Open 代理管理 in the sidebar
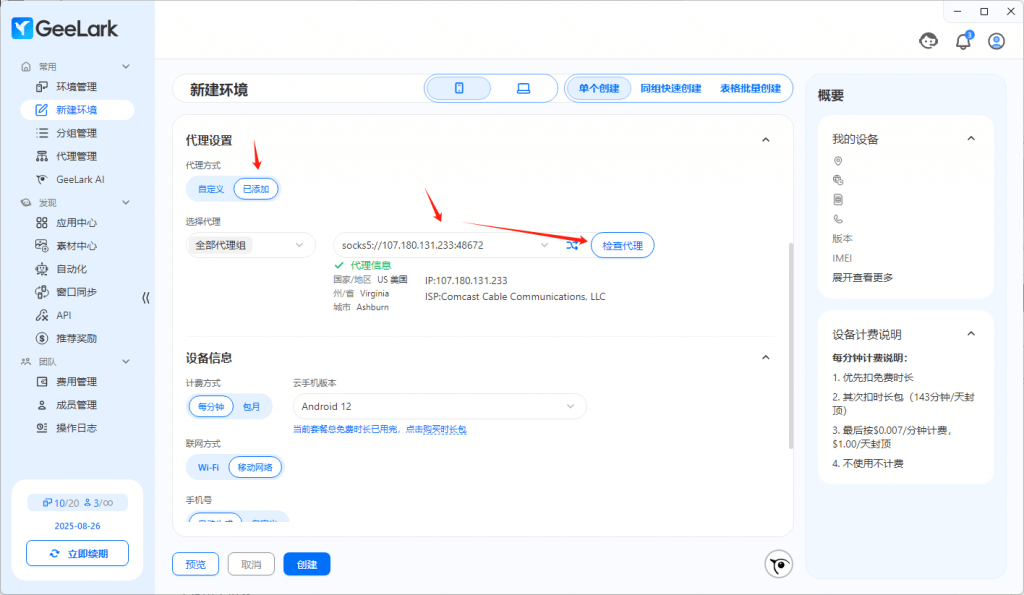The image size is (1024, 595). coord(76,156)
